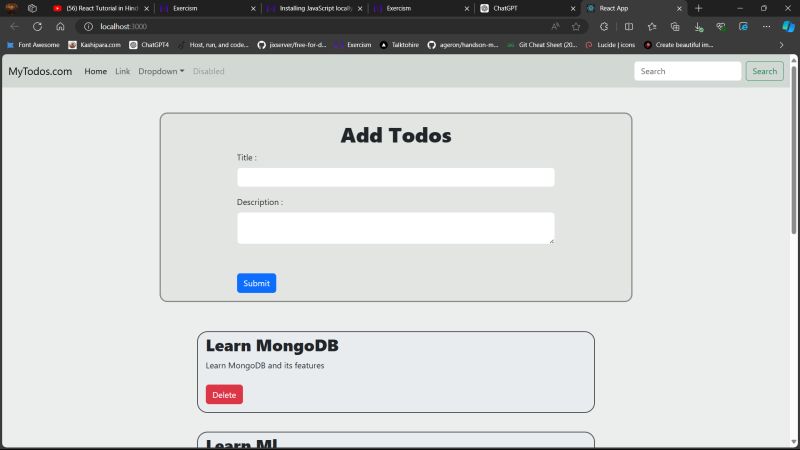Click the navbar Search input field
The height and width of the screenshot is (450, 800).
687,71
